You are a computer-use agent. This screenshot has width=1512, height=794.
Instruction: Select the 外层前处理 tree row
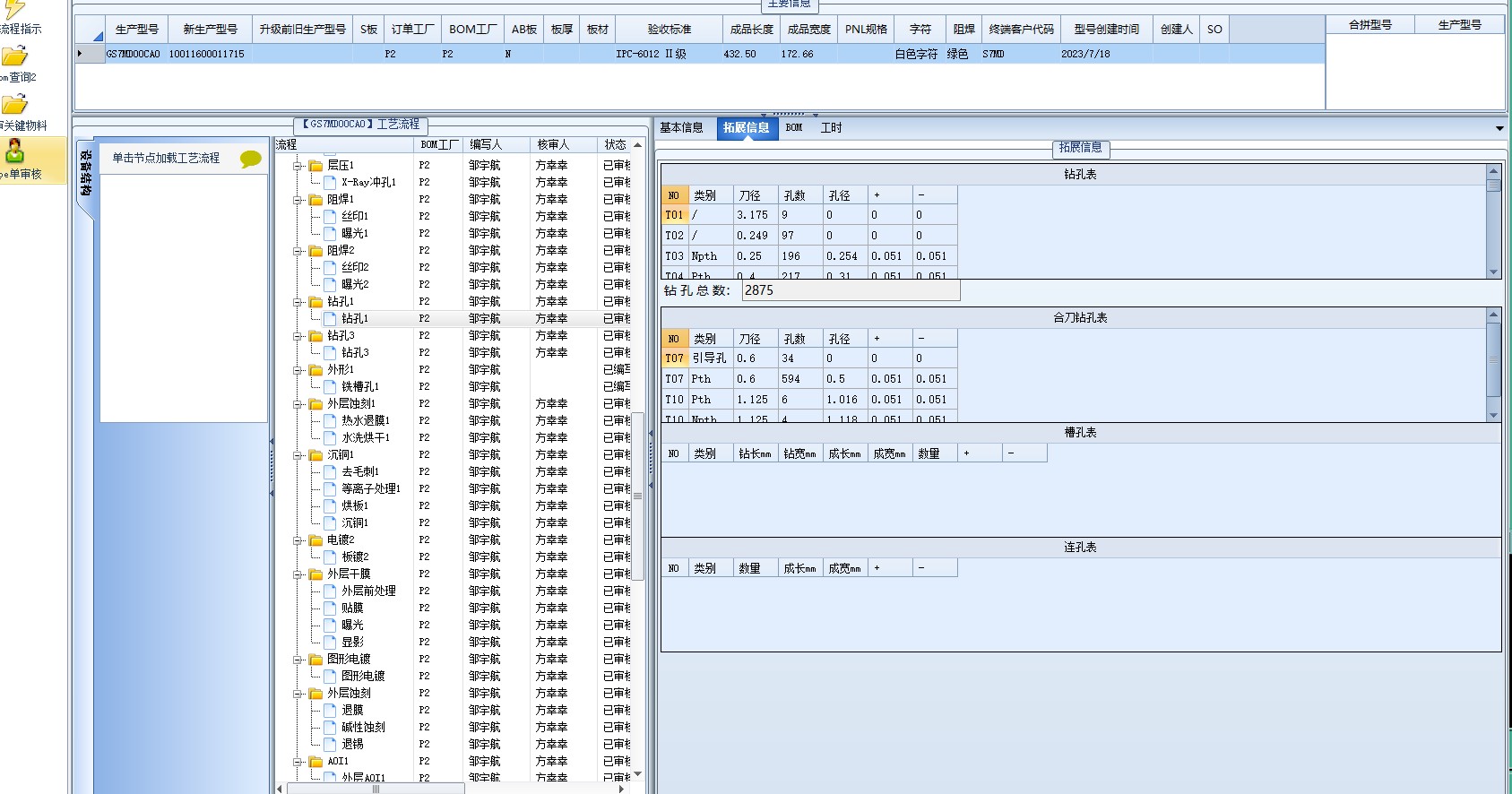point(453,591)
